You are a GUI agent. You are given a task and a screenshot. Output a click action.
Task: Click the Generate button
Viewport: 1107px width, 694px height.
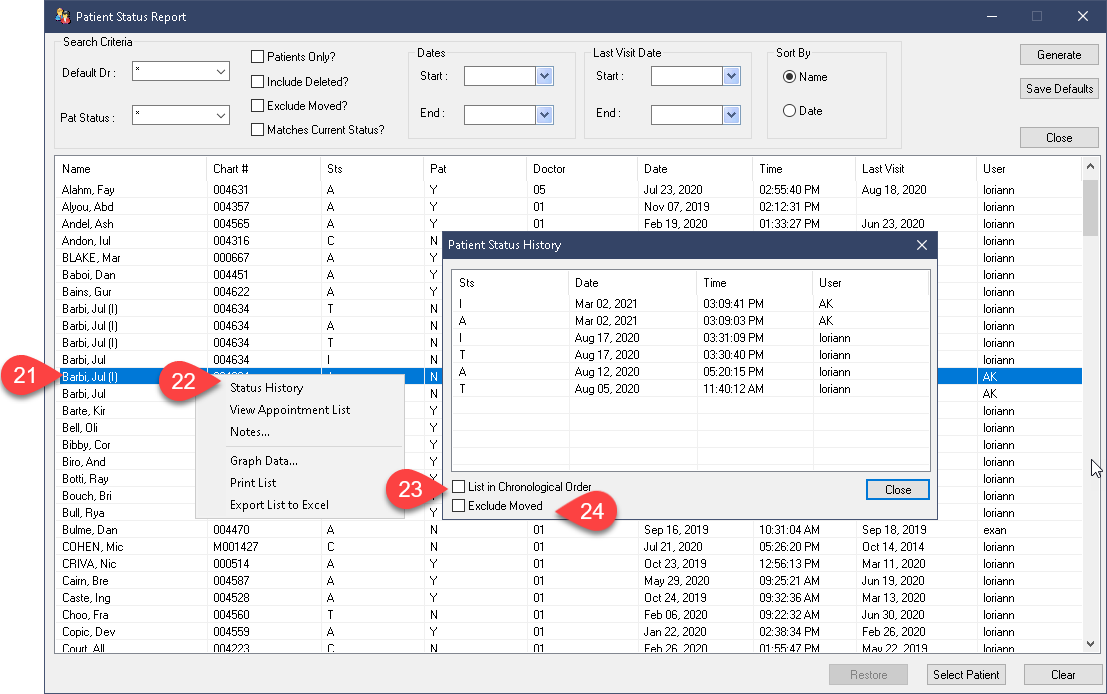click(1059, 54)
